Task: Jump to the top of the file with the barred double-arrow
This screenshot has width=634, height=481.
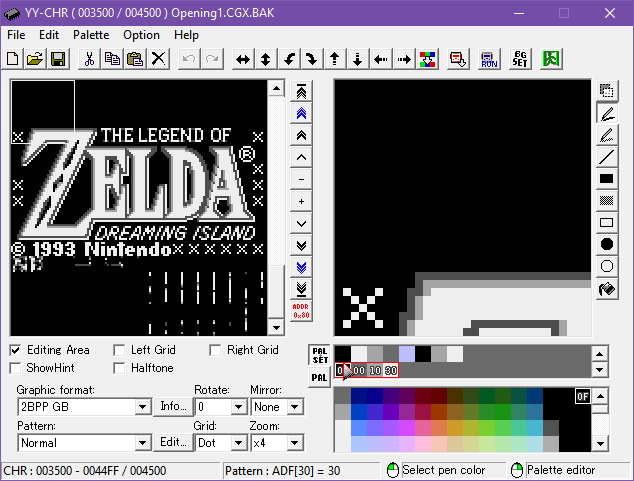Action: click(301, 91)
